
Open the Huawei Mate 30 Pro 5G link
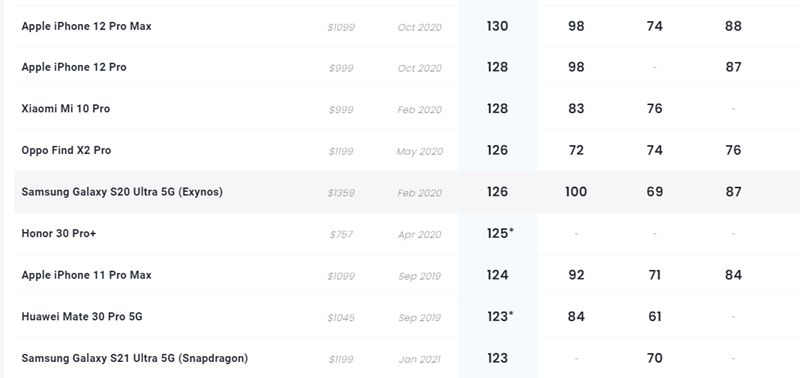click(82, 317)
